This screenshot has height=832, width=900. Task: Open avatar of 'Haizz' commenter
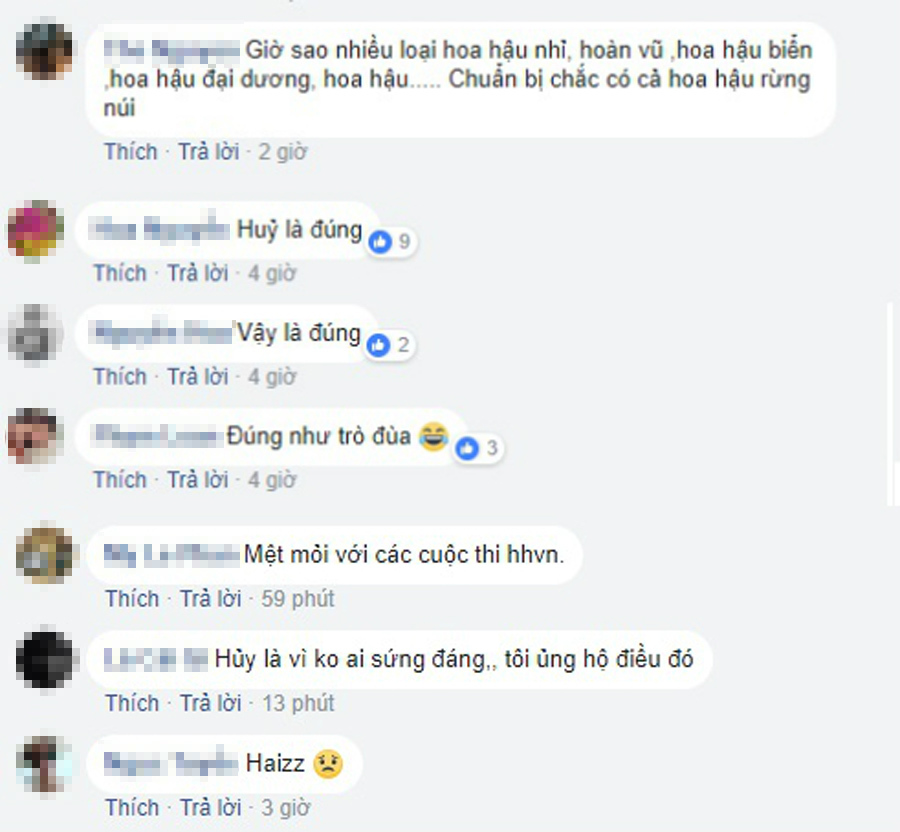[44, 764]
